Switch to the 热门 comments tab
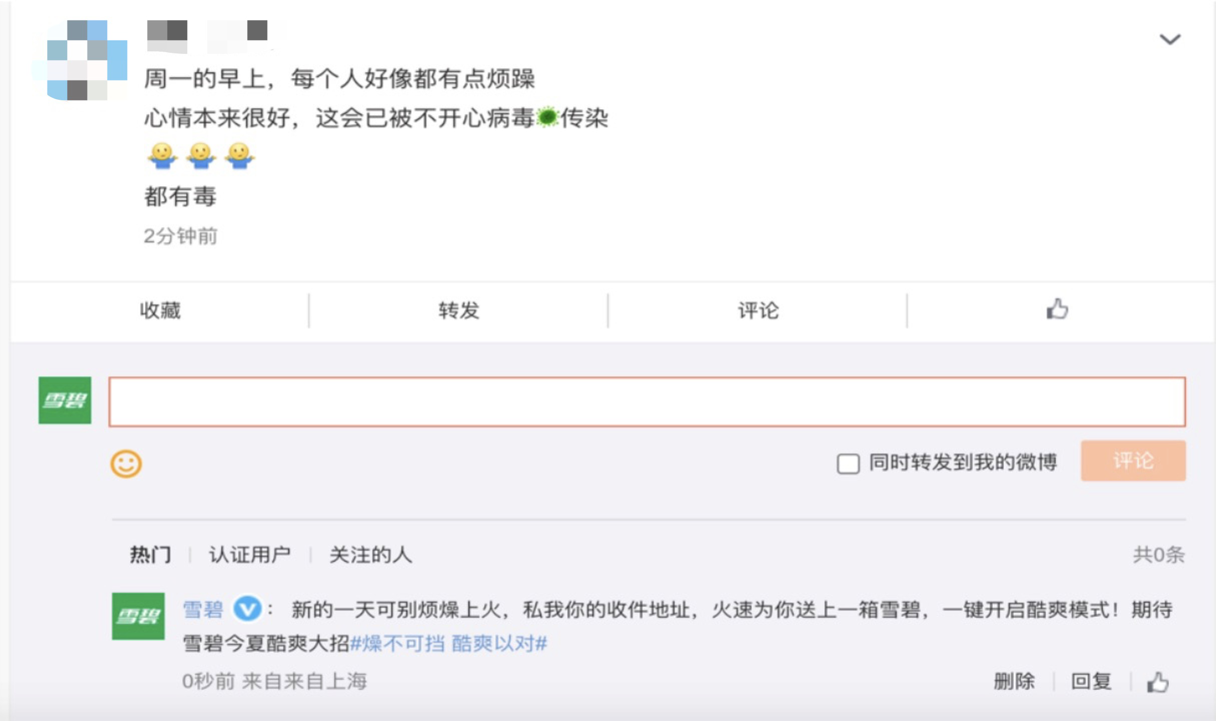The image size is (1216, 721). click(150, 555)
